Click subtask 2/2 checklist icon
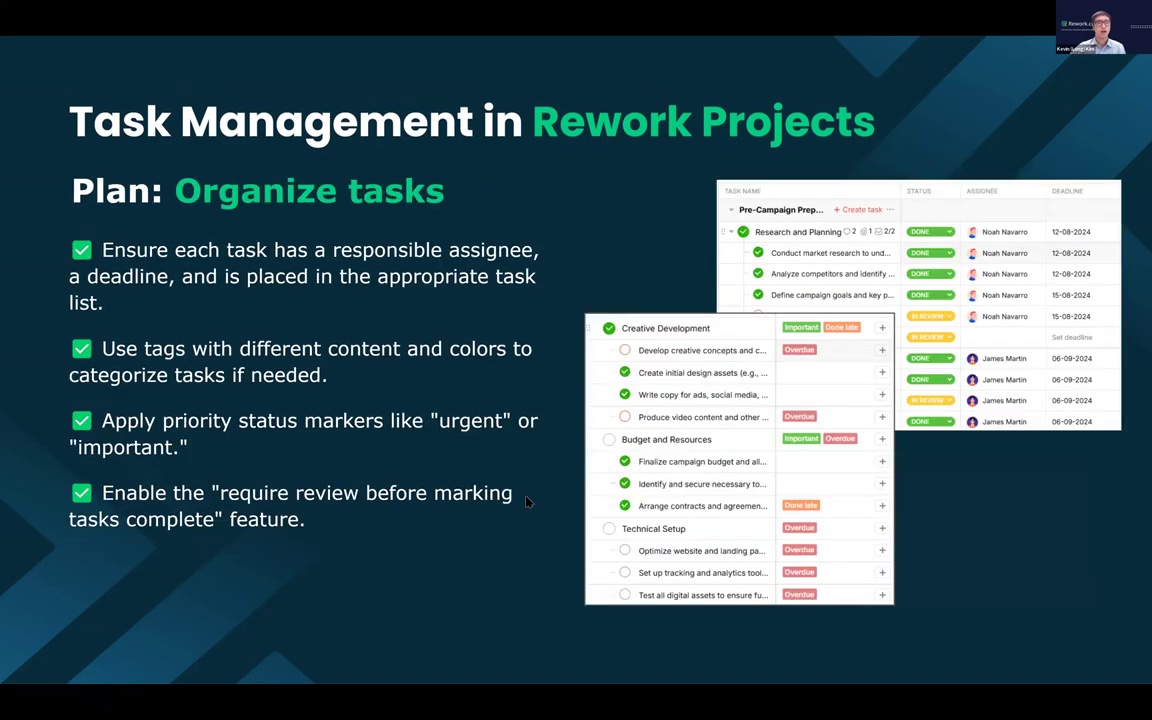1152x720 pixels. pos(879,231)
